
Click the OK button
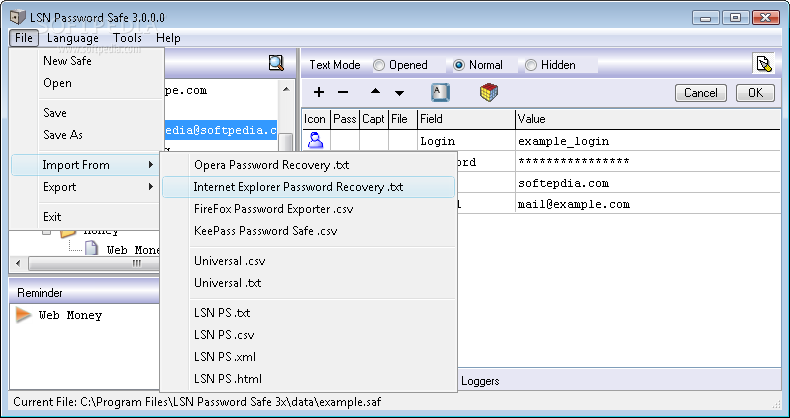[x=755, y=93]
